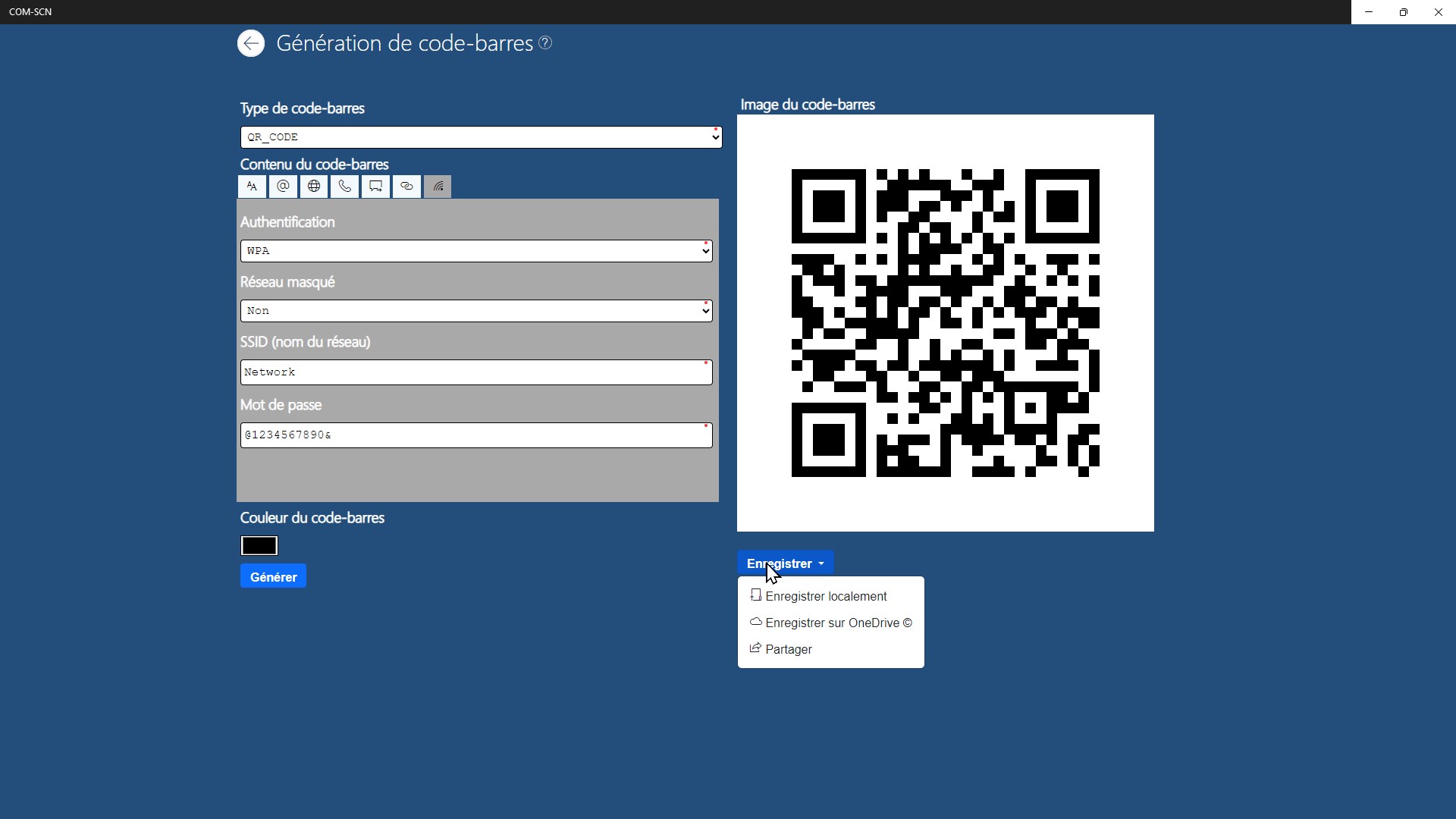The width and height of the screenshot is (1456, 819).
Task: Open the help question mark icon
Action: [545, 43]
